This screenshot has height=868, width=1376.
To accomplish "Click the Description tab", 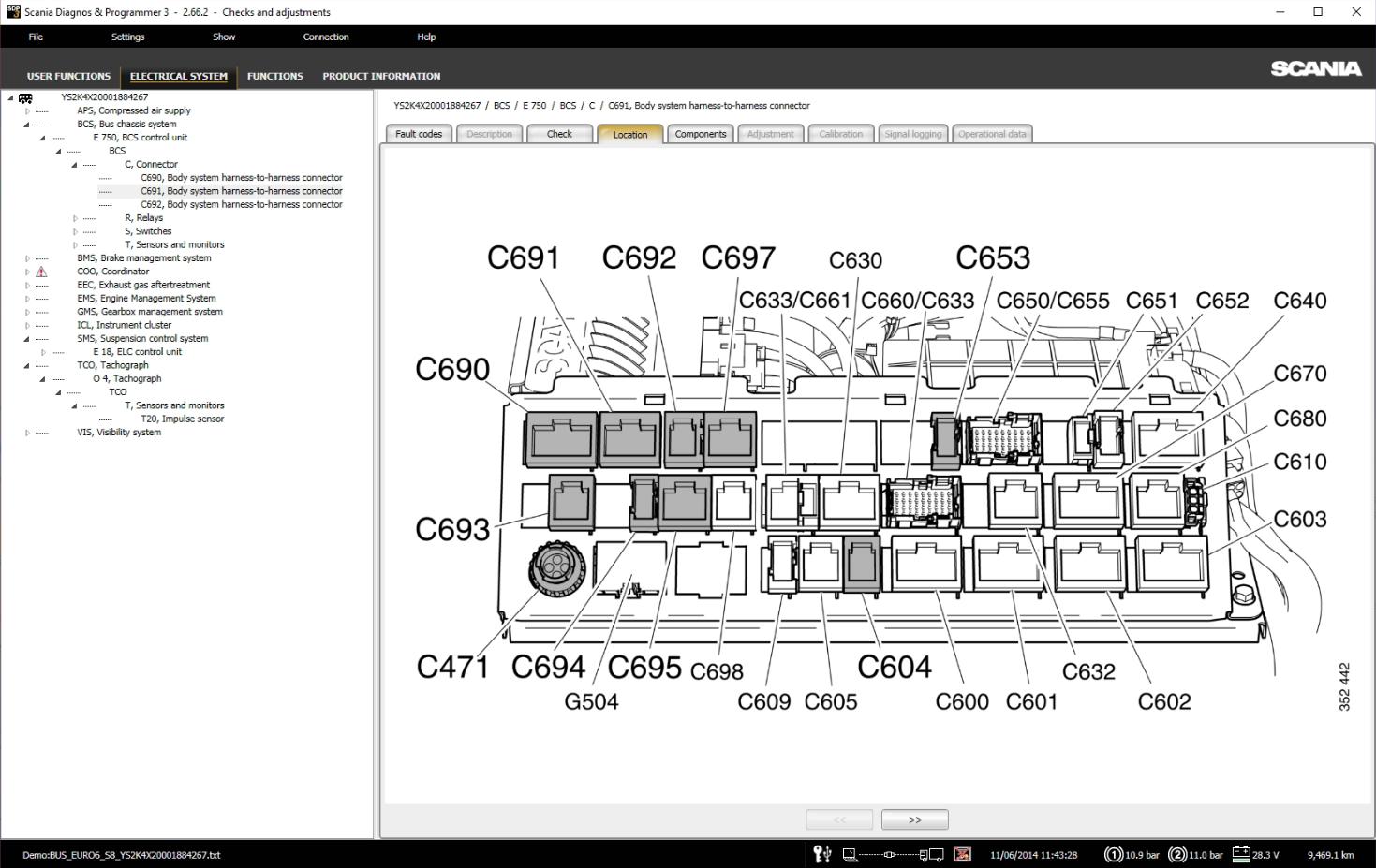I will 490,134.
